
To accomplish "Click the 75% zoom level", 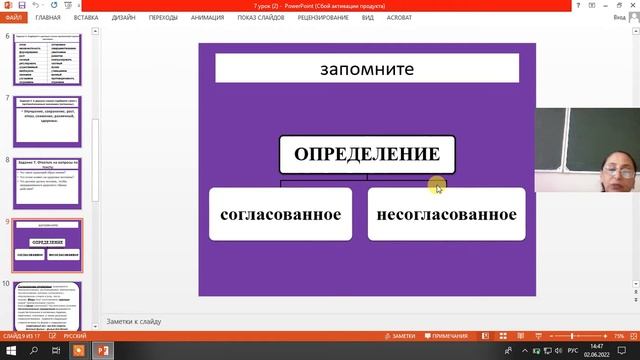I will coord(619,336).
